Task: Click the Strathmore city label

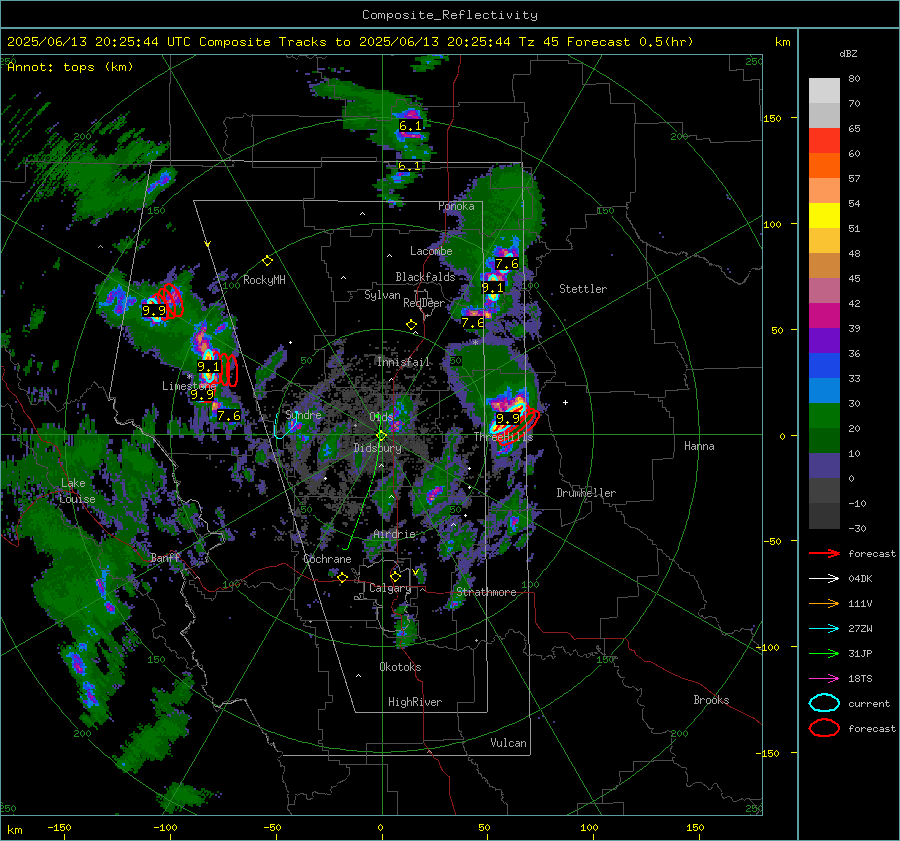Action: coord(486,592)
